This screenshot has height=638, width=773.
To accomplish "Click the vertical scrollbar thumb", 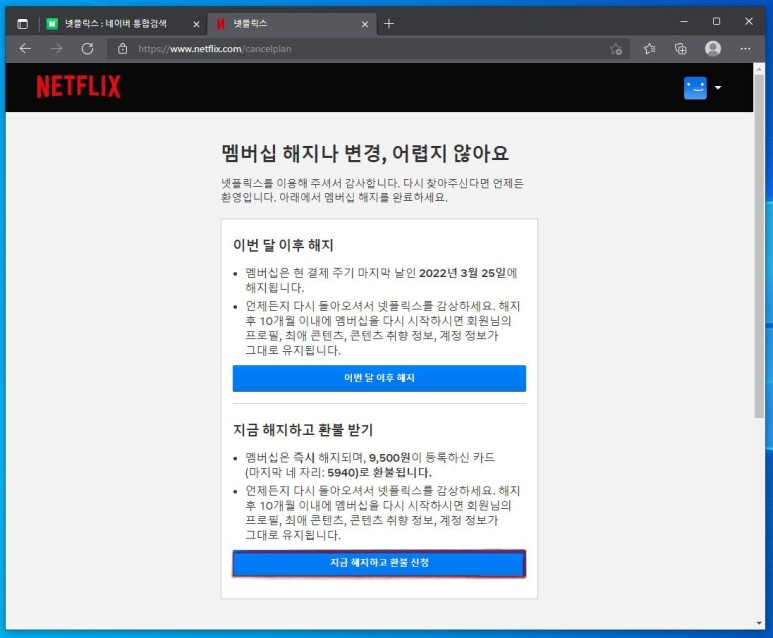I will coord(759,247).
